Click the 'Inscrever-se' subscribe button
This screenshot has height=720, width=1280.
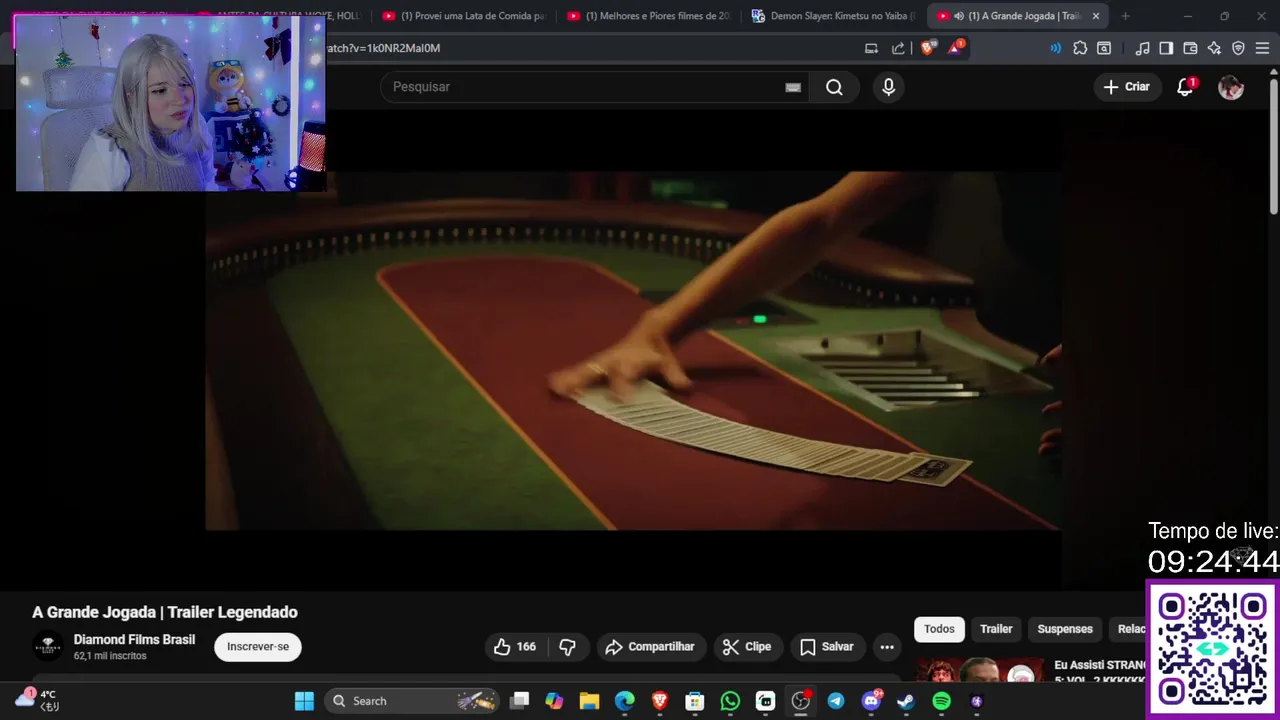click(x=258, y=647)
